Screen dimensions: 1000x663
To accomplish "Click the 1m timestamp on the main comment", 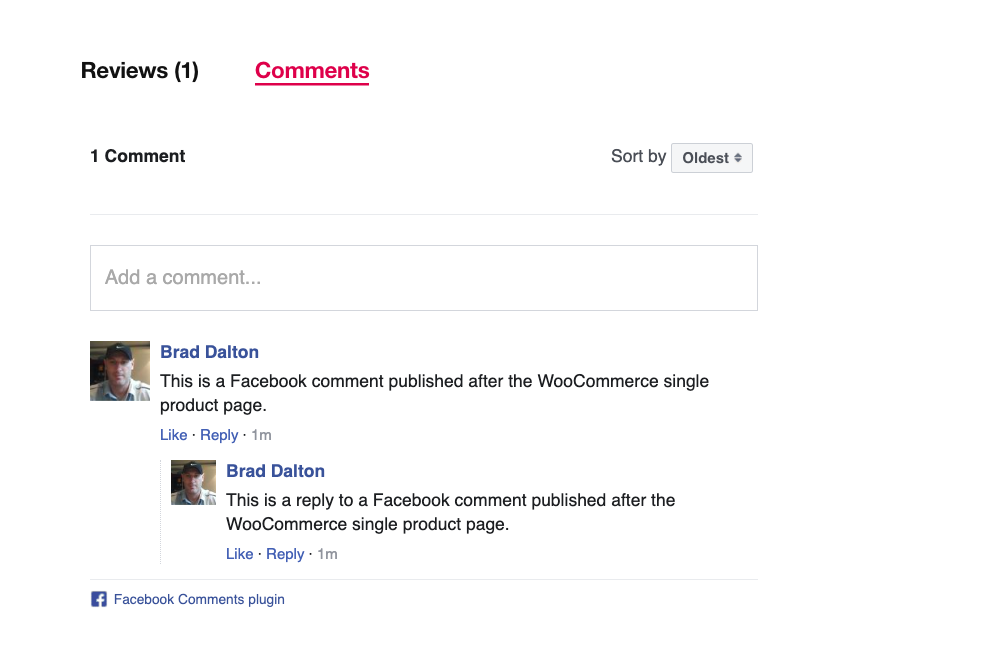I will (x=262, y=434).
